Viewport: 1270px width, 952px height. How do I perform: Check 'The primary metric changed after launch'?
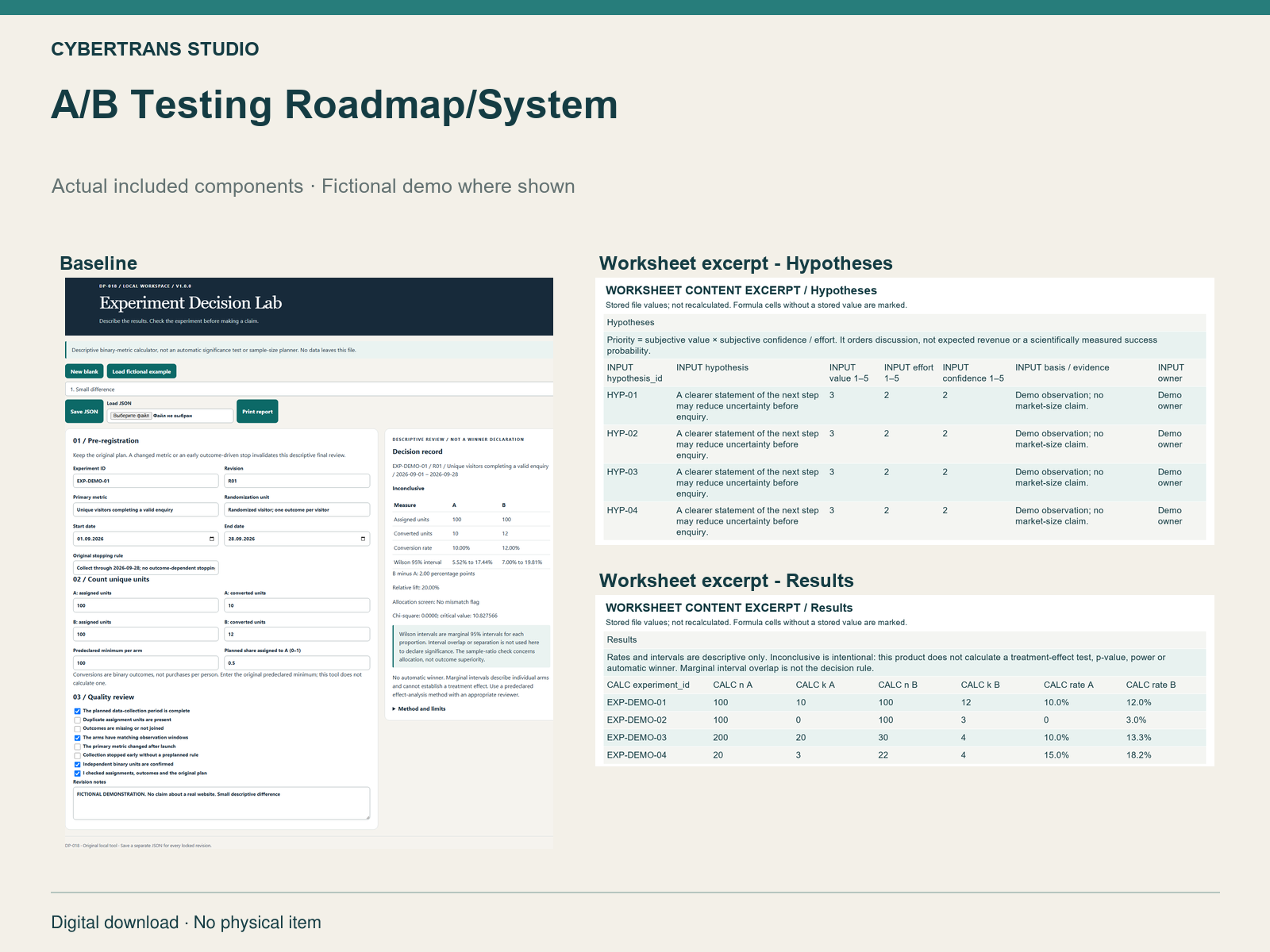tap(78, 747)
